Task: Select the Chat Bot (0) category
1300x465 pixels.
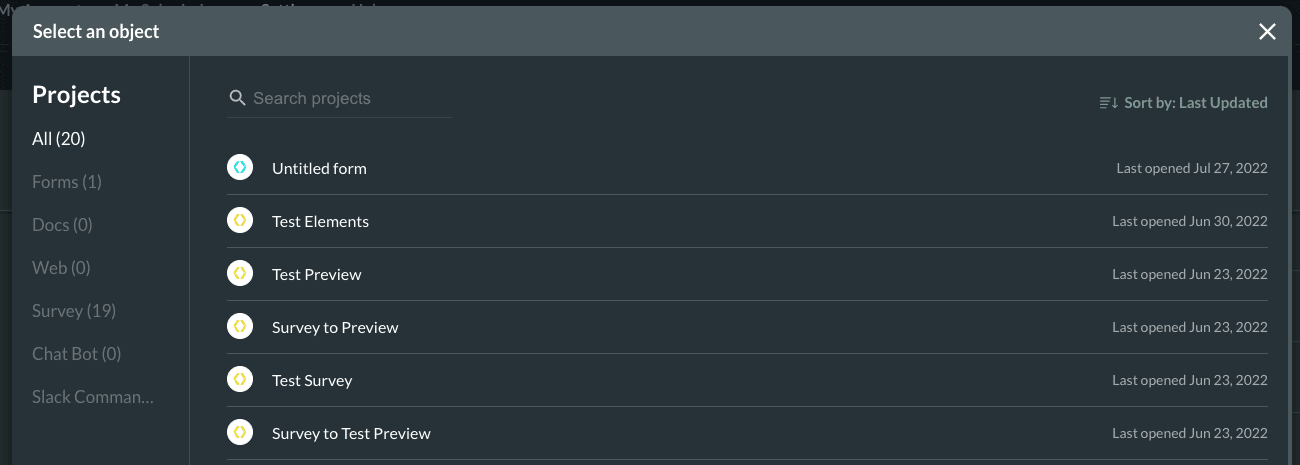Action: point(76,354)
